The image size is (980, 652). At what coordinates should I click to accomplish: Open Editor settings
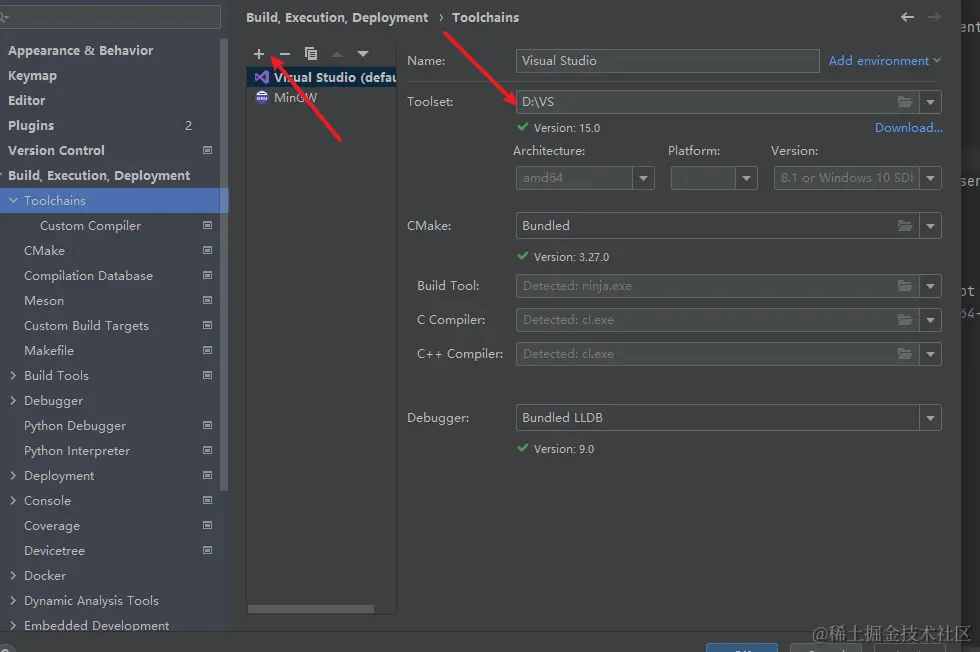pos(26,101)
